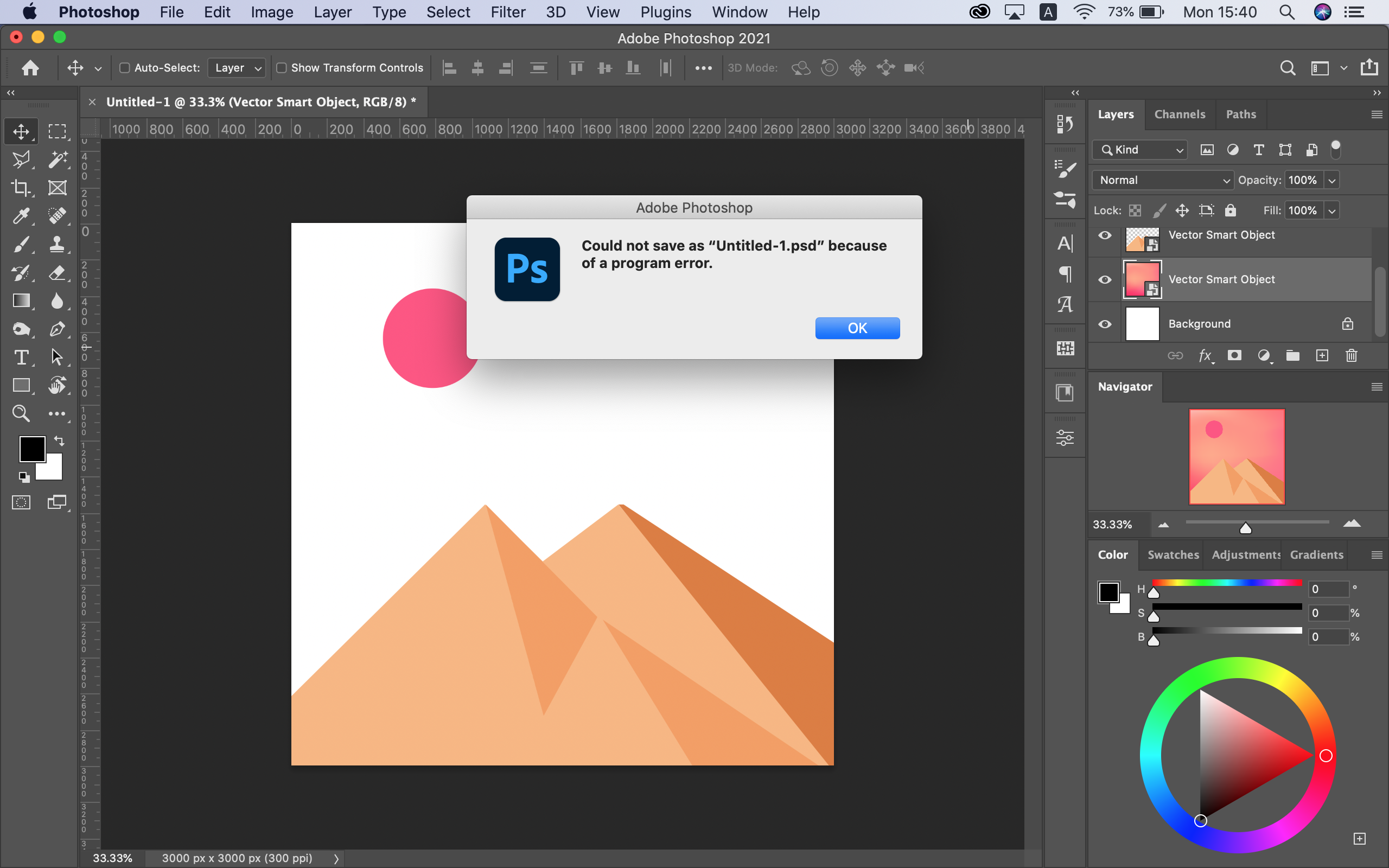Select the Eyedropper tool

pyautogui.click(x=21, y=216)
